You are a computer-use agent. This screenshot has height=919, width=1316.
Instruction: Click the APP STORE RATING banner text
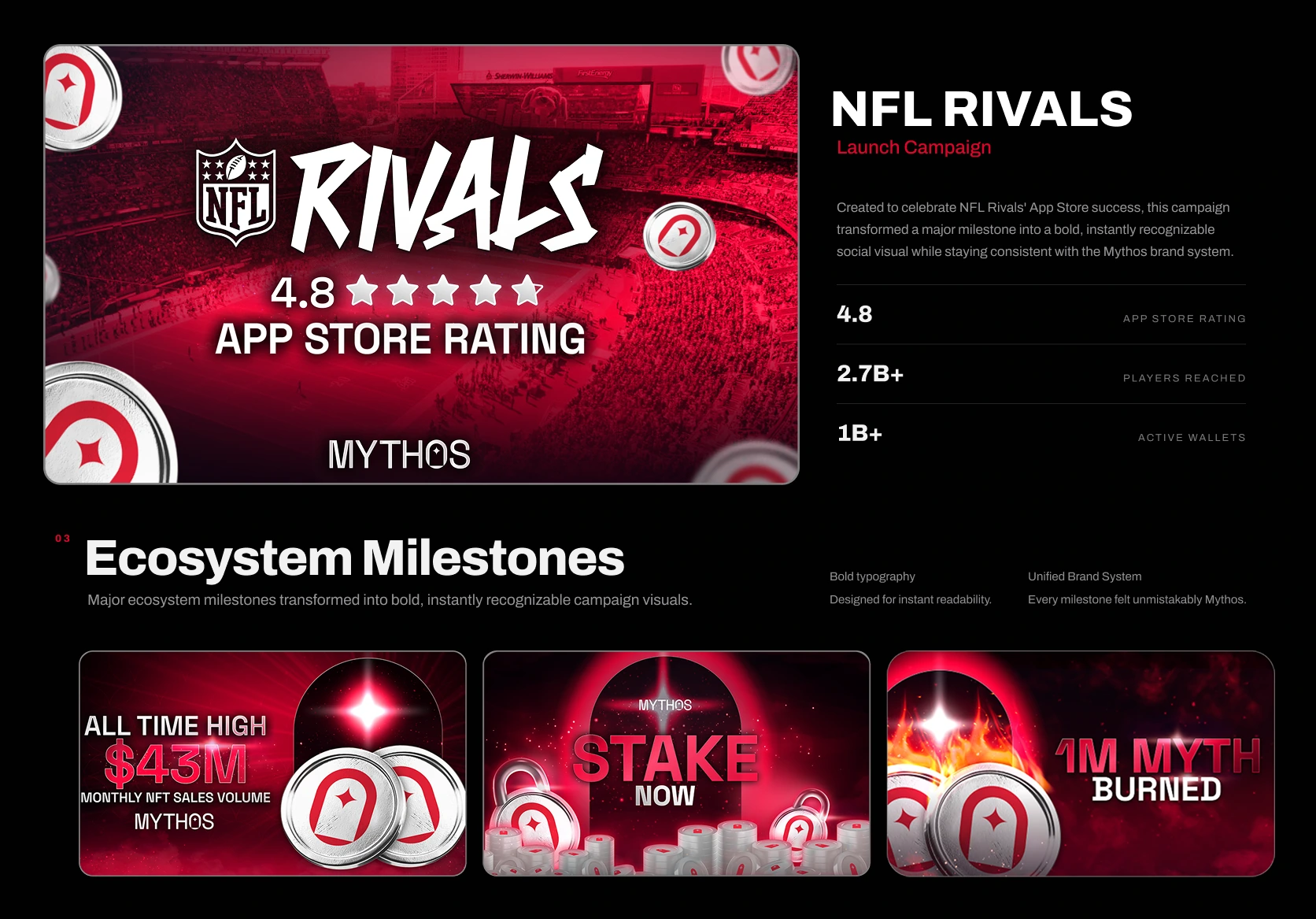coord(401,339)
